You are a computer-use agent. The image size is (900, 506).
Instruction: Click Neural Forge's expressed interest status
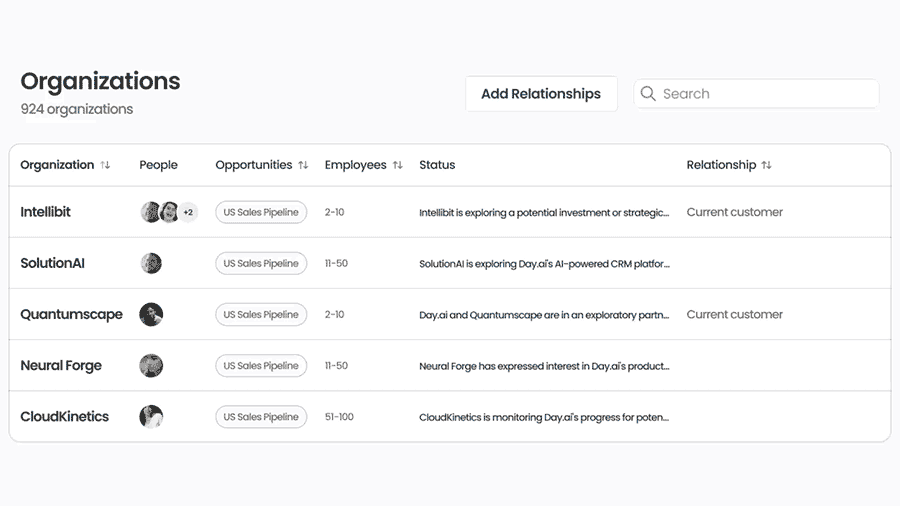544,366
